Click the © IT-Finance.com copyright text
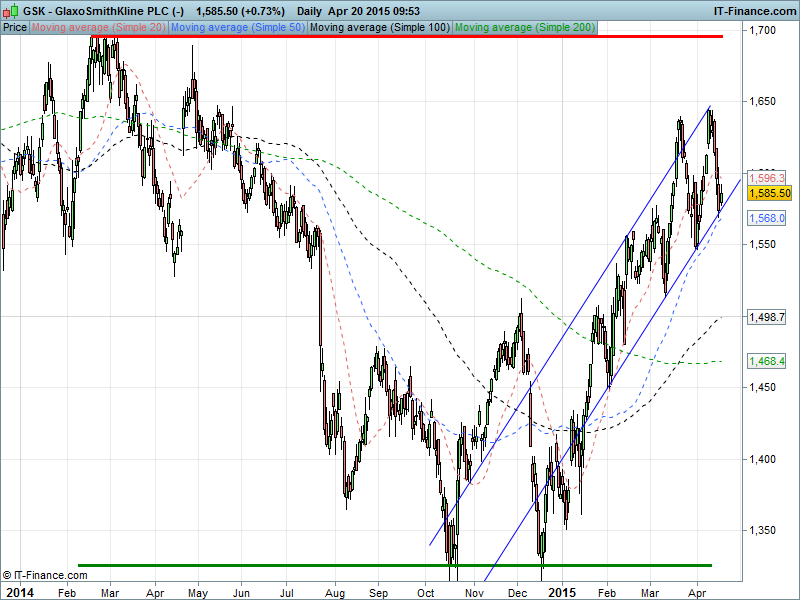This screenshot has width=800, height=600. pyautogui.click(x=45, y=575)
